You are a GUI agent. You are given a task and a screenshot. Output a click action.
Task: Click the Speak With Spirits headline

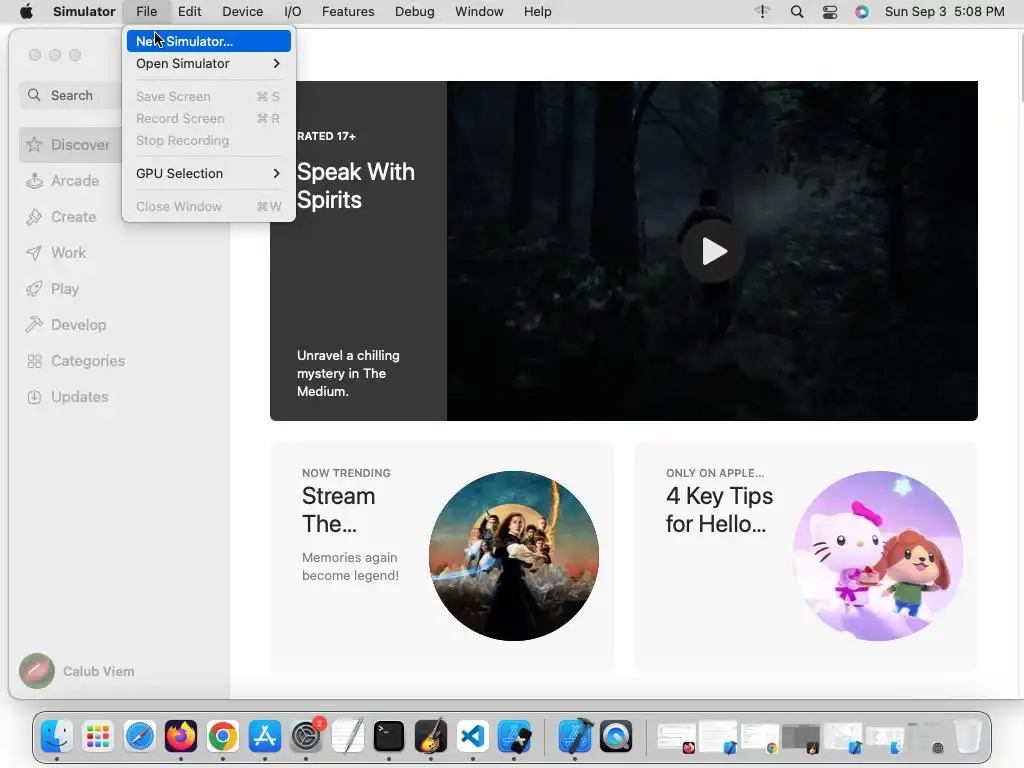[x=355, y=185]
